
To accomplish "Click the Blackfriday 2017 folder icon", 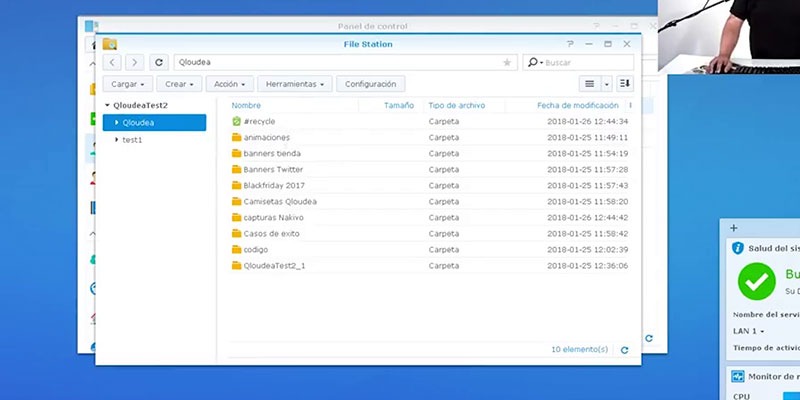I will point(236,185).
